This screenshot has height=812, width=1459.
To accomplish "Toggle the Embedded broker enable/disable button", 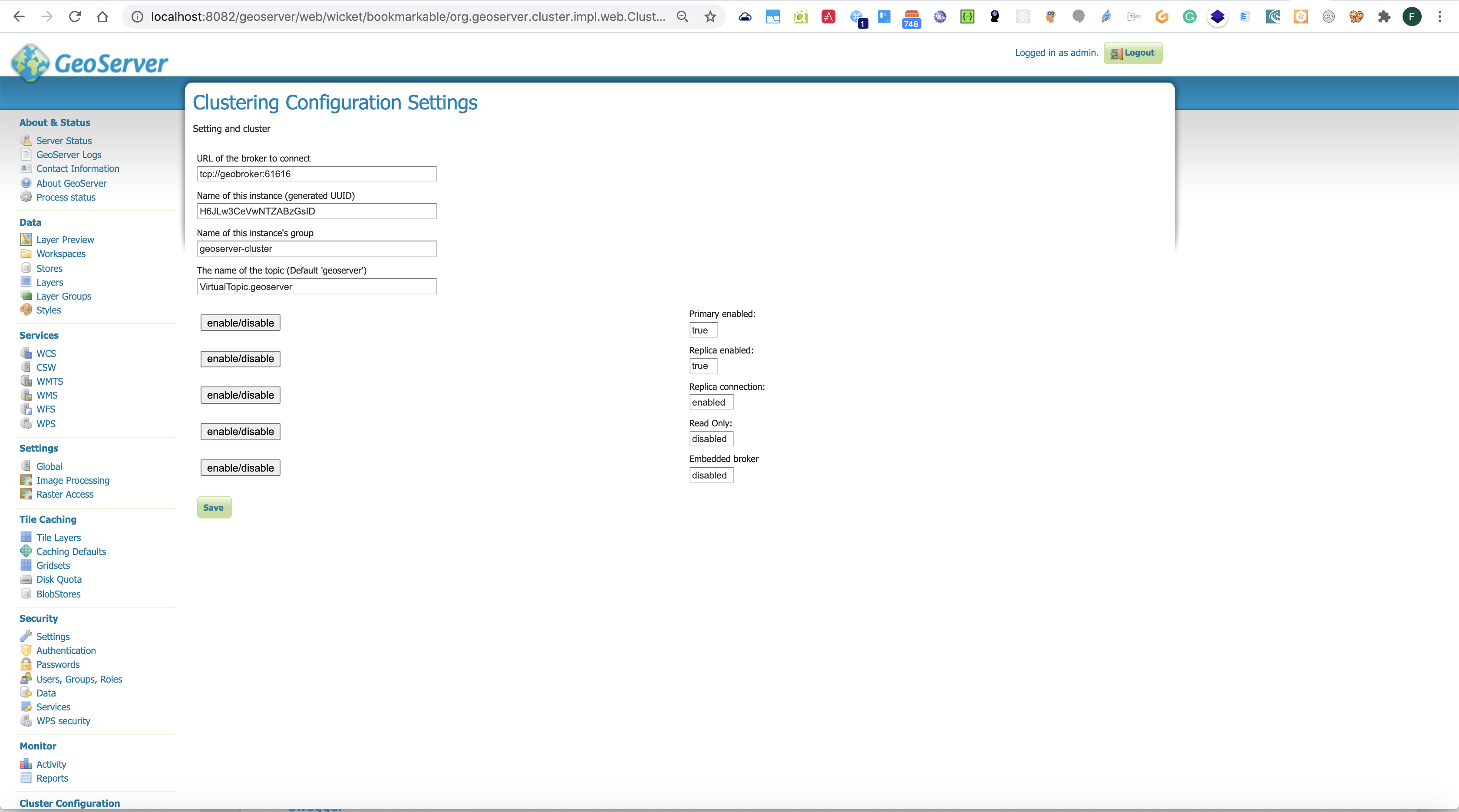I will (x=240, y=467).
